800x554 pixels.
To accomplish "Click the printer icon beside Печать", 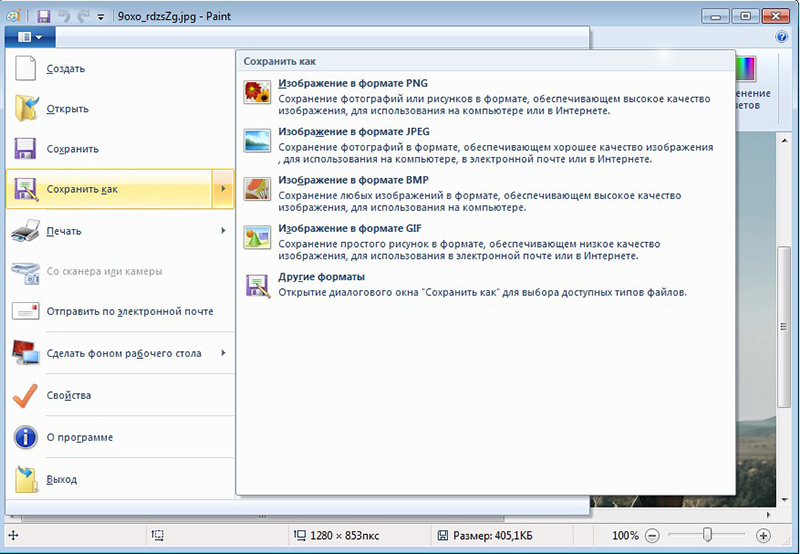I will 25,231.
